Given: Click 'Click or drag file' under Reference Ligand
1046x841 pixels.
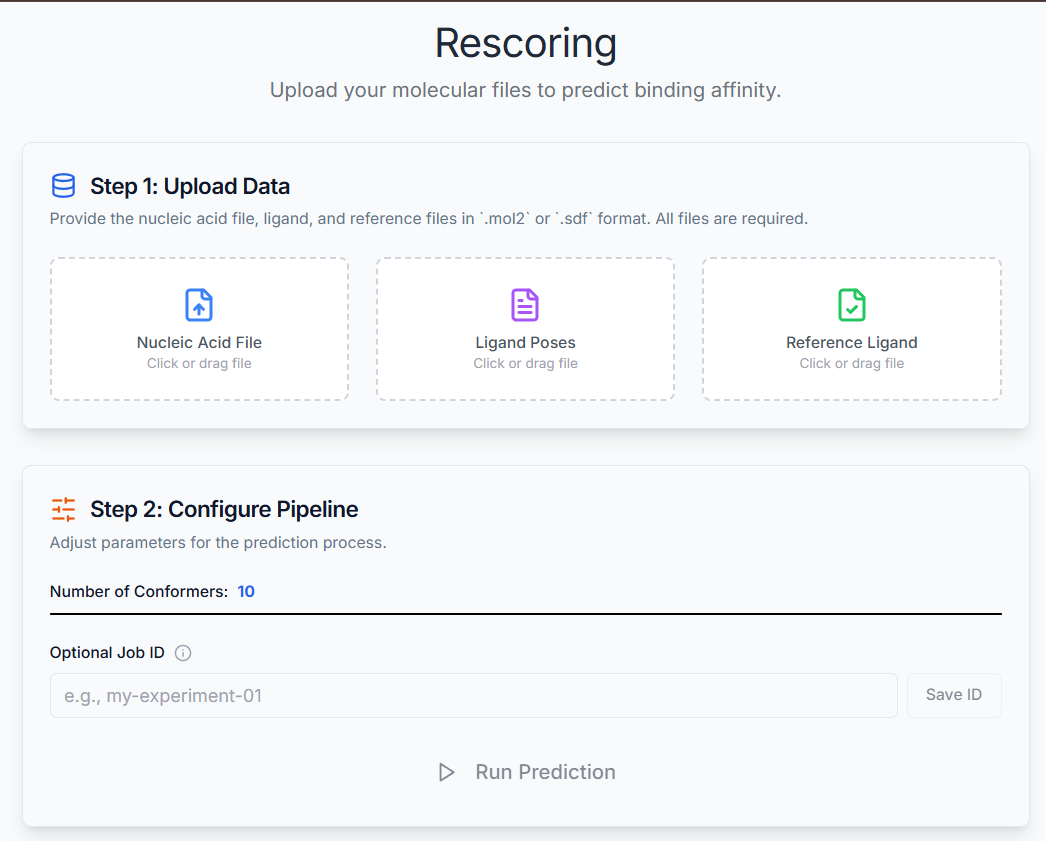Looking at the screenshot, I should pos(851,363).
